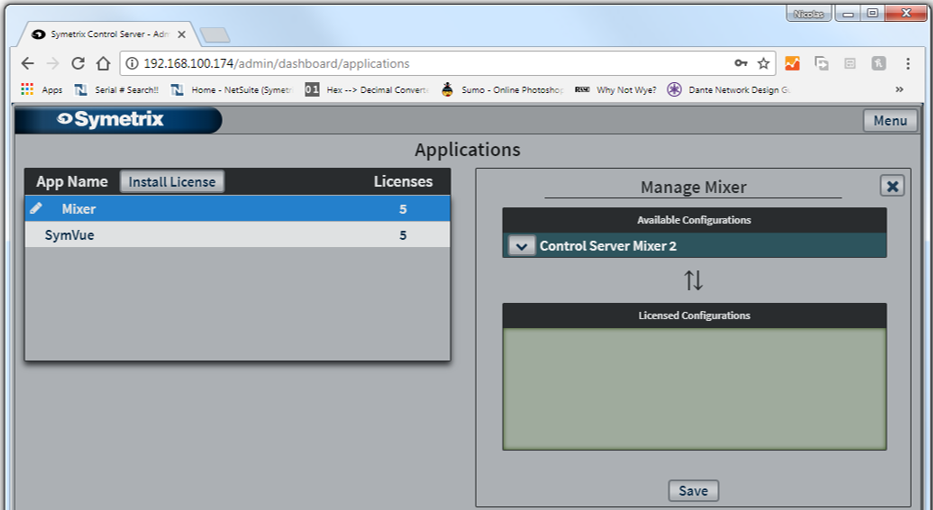Image resolution: width=933 pixels, height=510 pixels.
Task: Minimize the browser window
Action: (848, 13)
